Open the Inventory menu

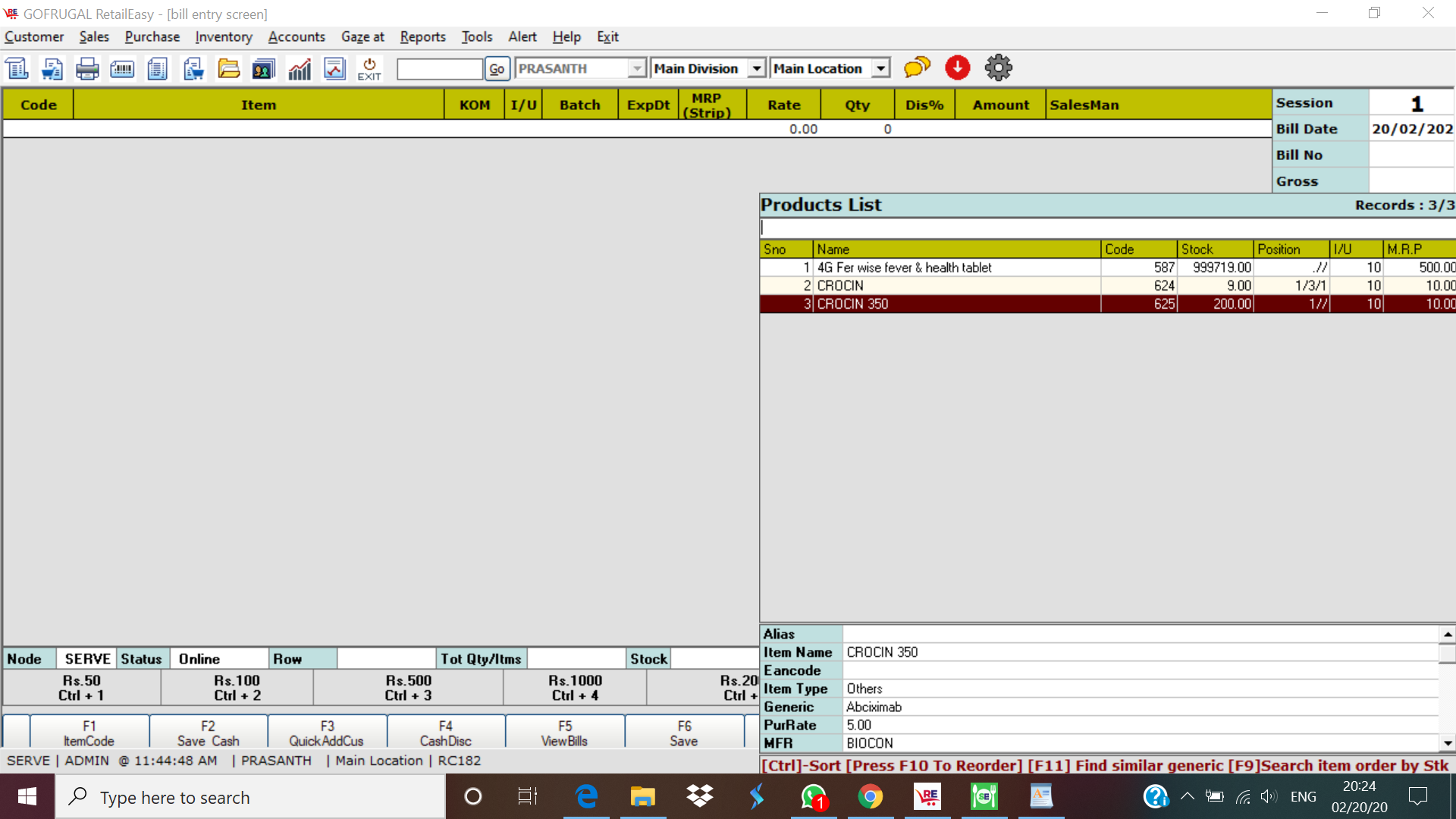(223, 36)
